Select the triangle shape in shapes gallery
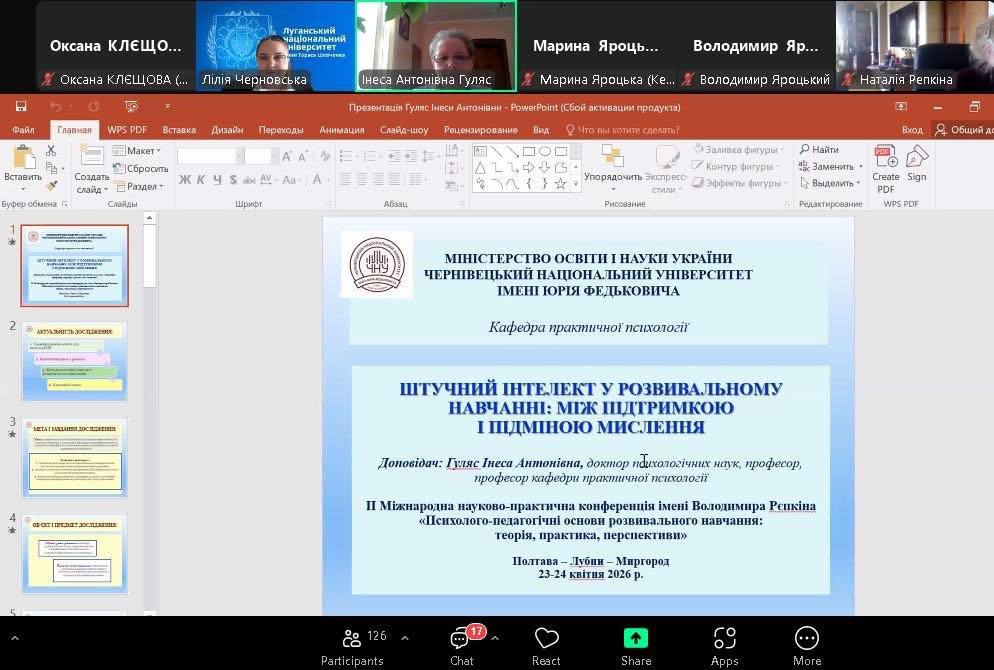994x670 pixels. click(x=481, y=168)
